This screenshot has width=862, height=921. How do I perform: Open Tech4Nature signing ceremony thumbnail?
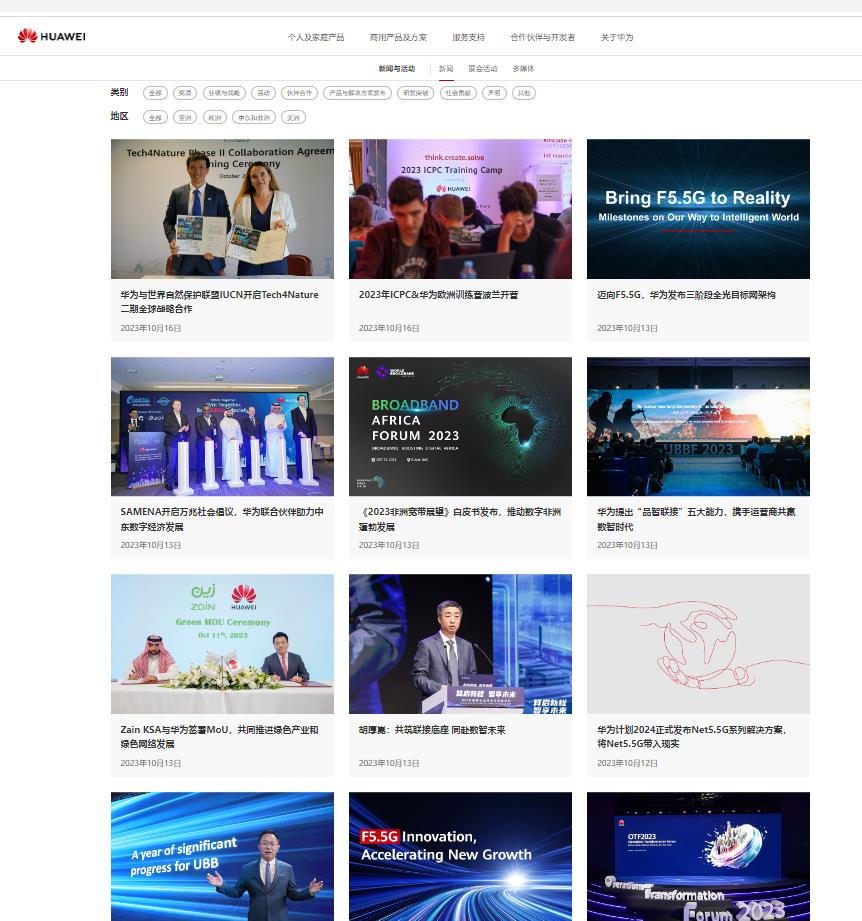click(222, 209)
